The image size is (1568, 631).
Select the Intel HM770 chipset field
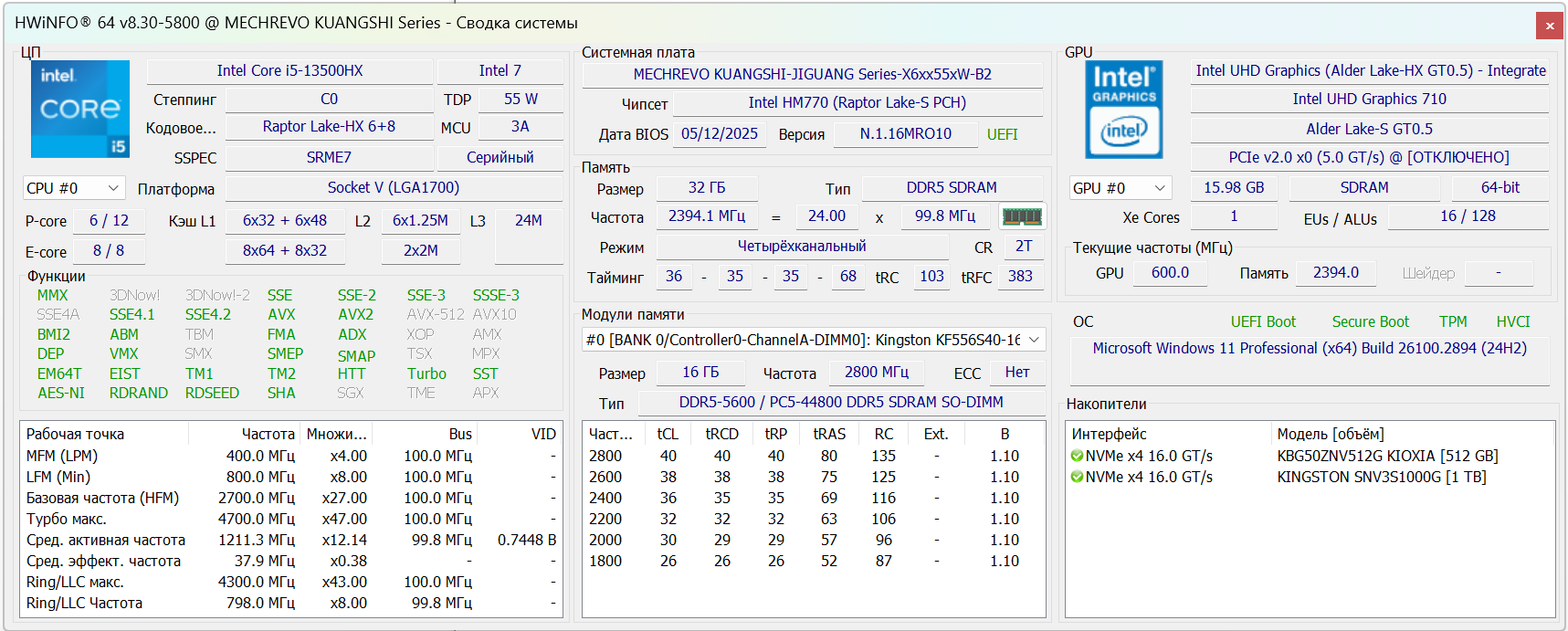pos(857,103)
